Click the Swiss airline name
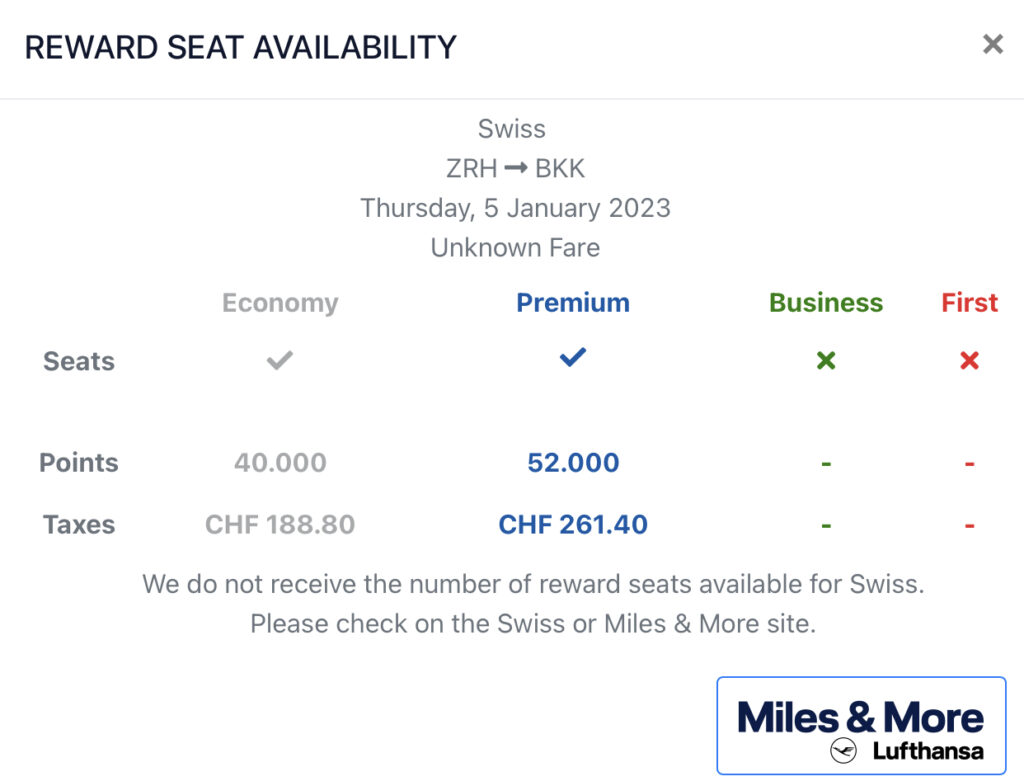This screenshot has width=1024, height=781. pos(511,129)
